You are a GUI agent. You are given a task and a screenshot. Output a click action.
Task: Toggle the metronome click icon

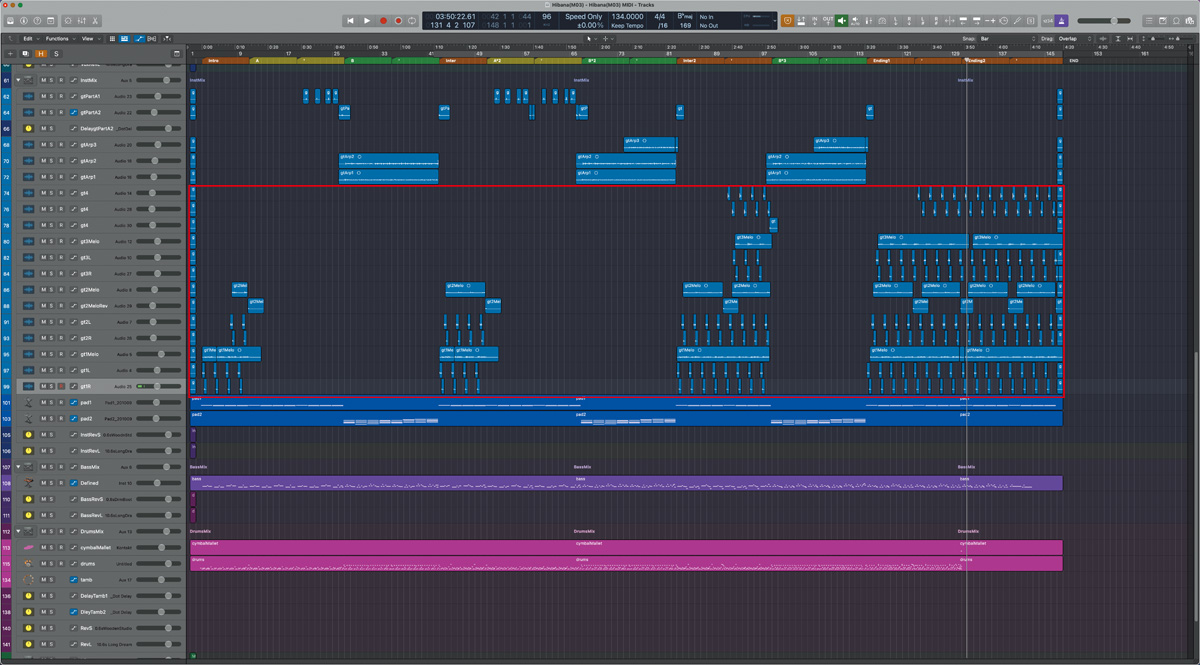tap(1063, 21)
